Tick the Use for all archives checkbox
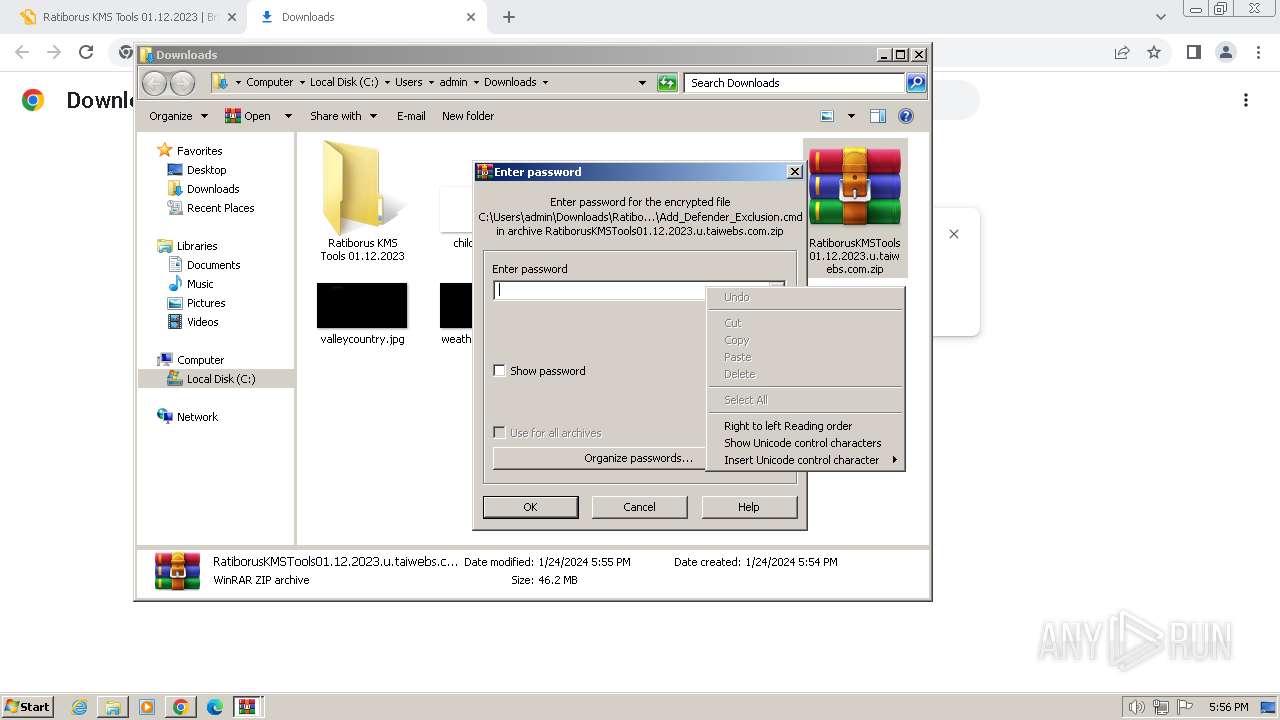 499,433
